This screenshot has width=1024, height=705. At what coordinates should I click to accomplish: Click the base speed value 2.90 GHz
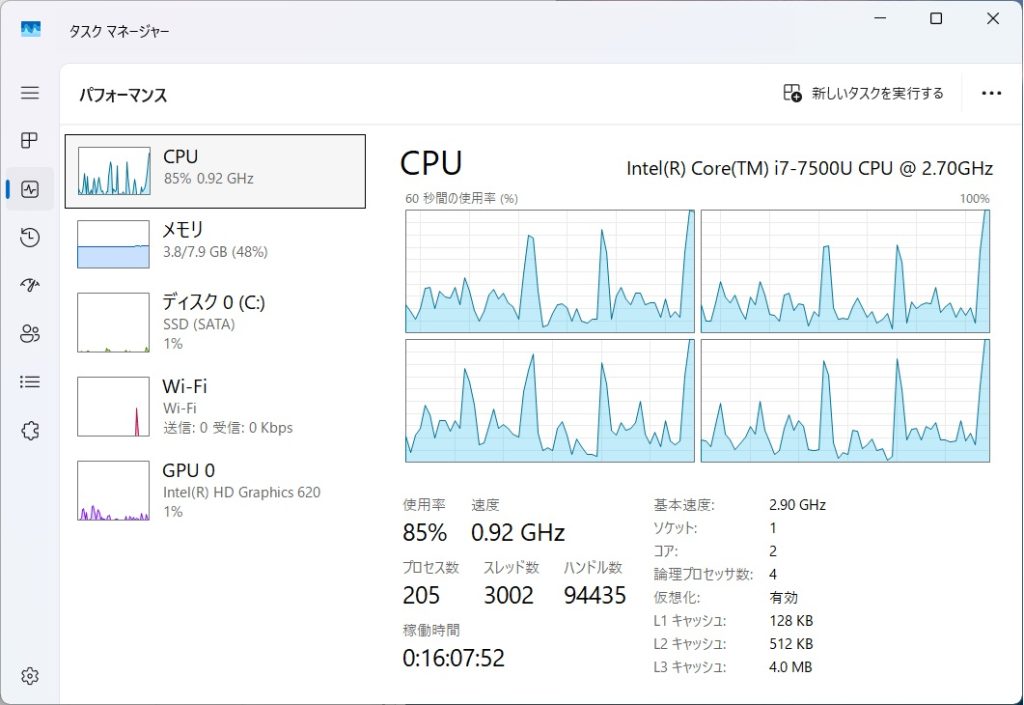[797, 505]
